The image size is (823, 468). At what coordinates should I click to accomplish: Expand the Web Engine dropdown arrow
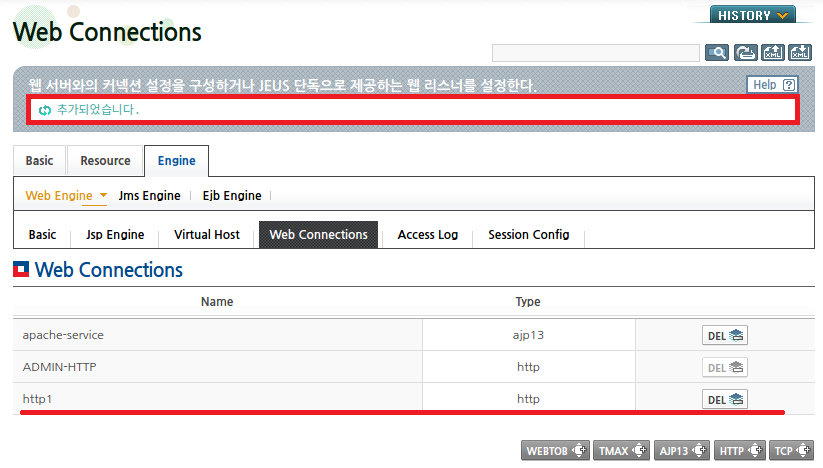[x=103, y=195]
